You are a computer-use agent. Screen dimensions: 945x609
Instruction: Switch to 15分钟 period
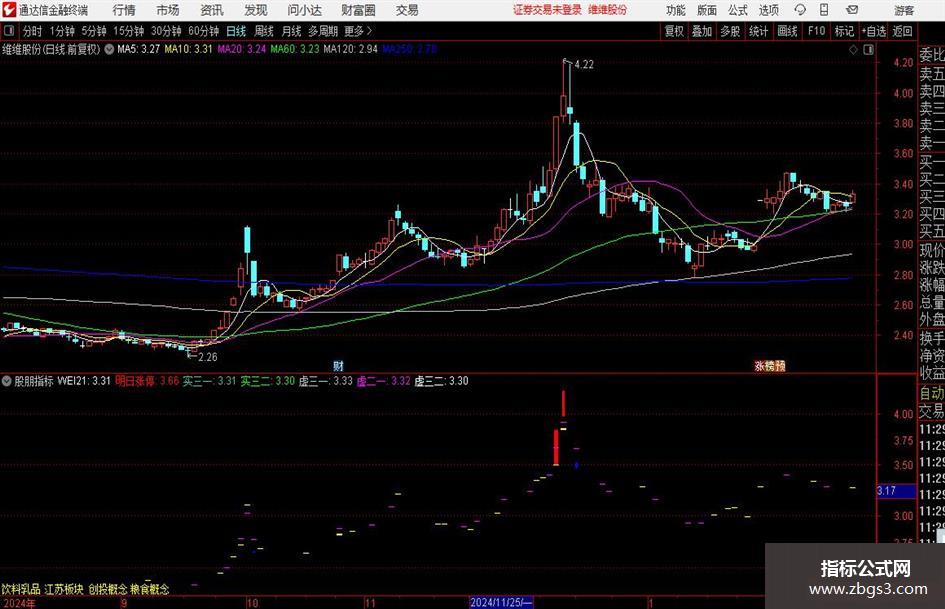[x=128, y=31]
